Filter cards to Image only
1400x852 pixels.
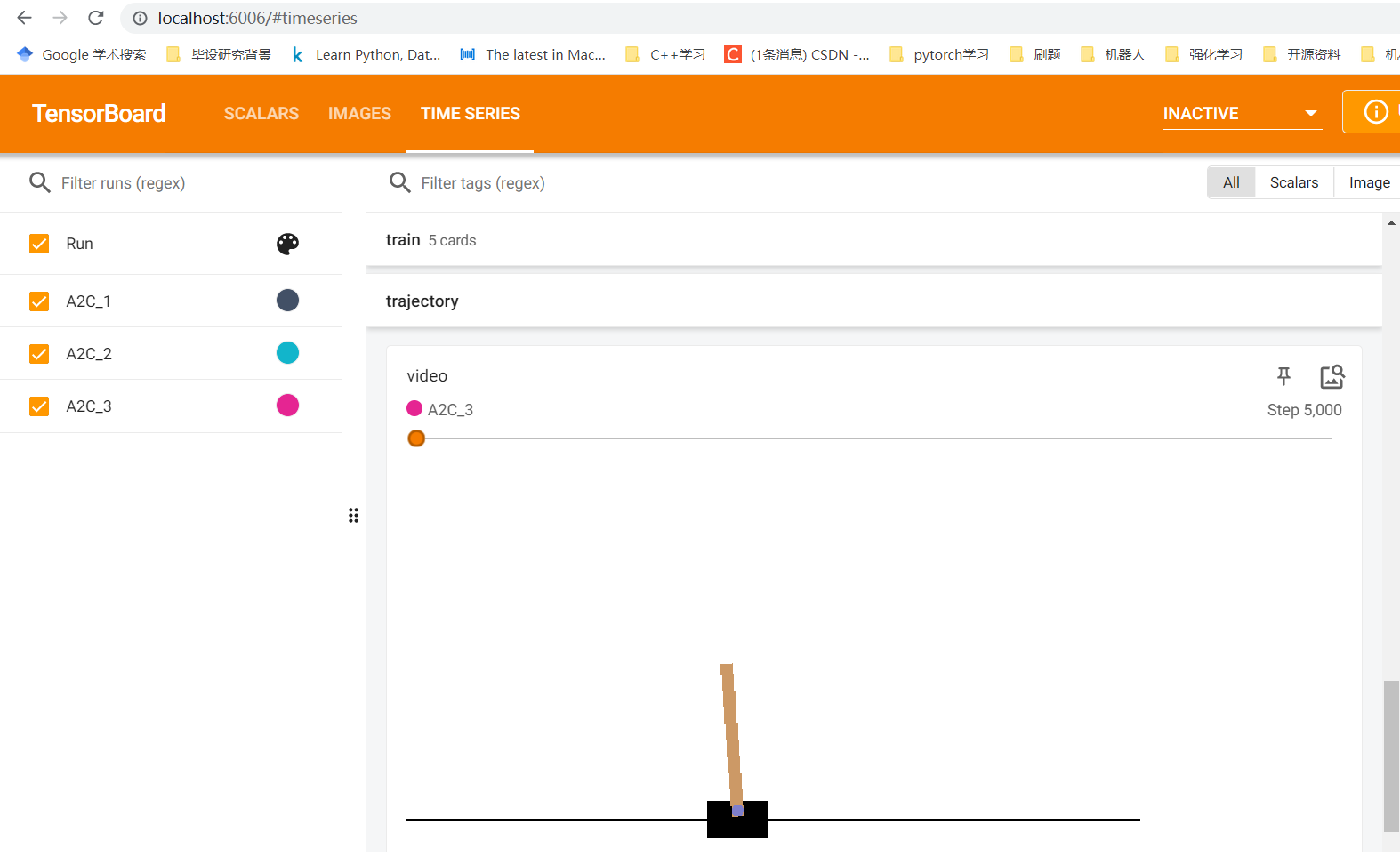coord(1369,182)
